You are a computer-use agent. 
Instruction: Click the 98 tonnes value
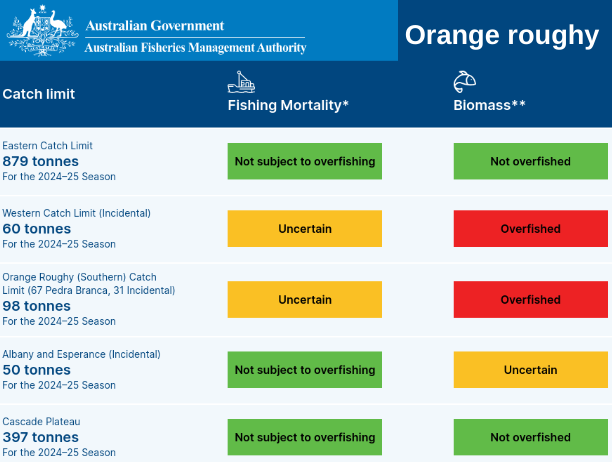(36, 306)
